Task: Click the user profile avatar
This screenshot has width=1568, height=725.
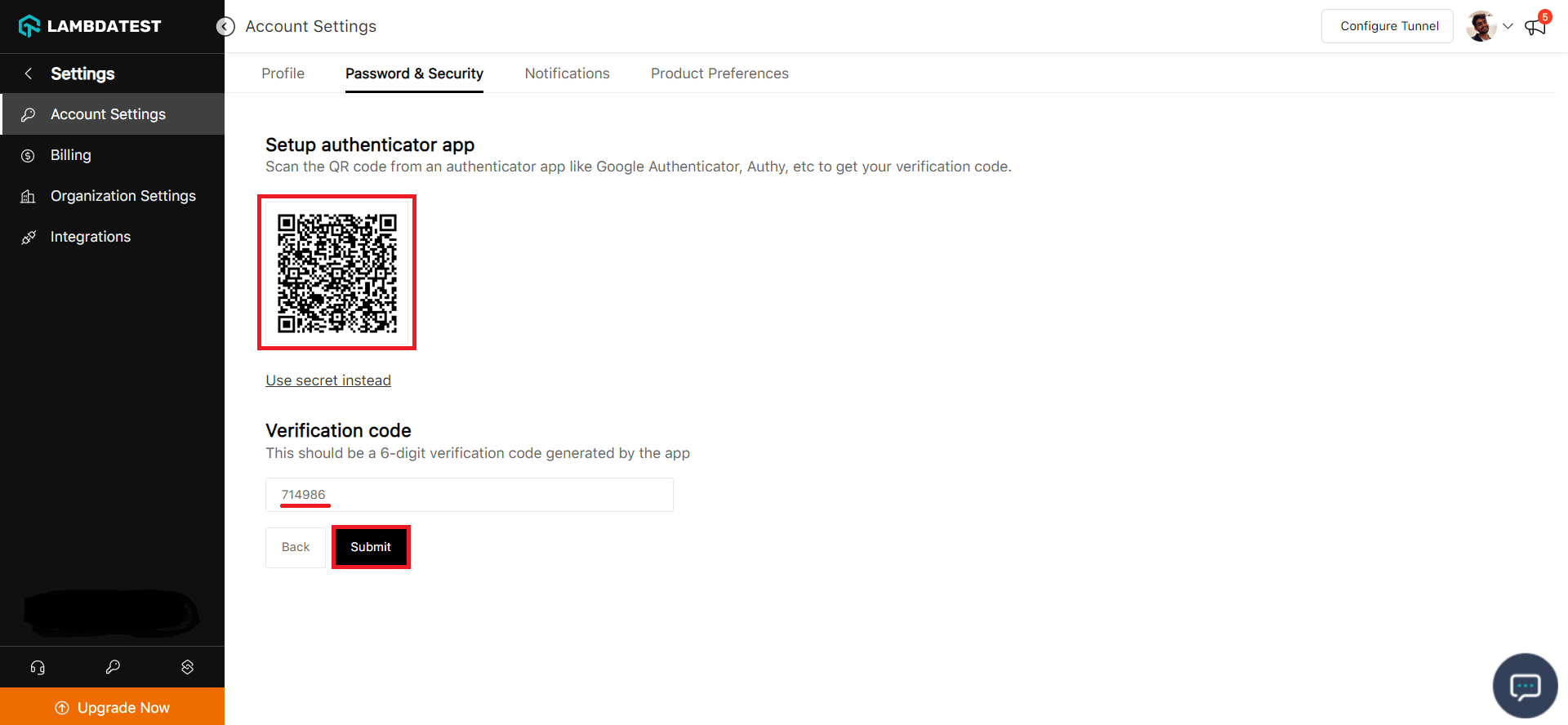Action: pos(1481,26)
